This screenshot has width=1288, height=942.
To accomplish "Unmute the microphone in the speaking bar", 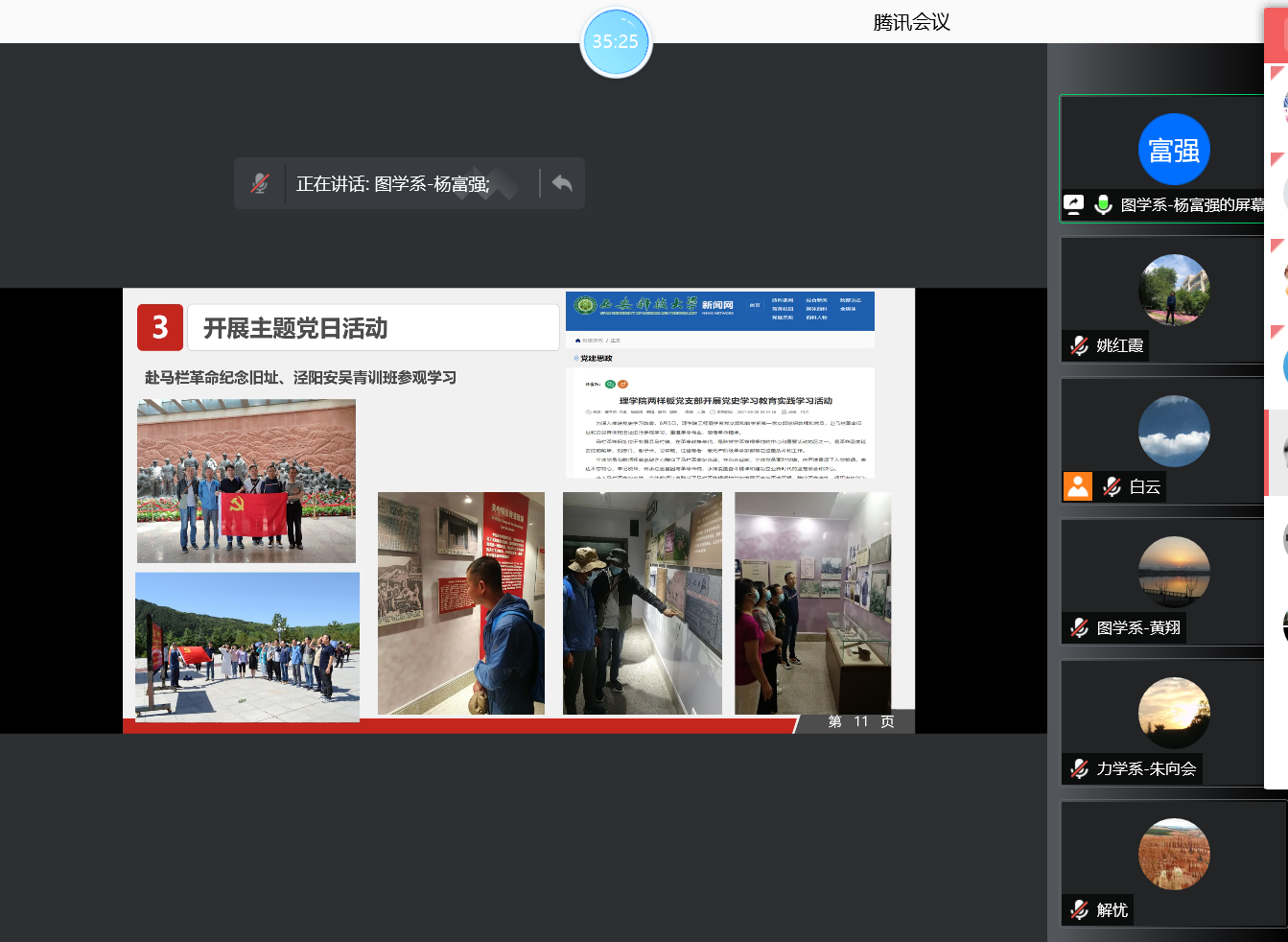I will point(260,183).
